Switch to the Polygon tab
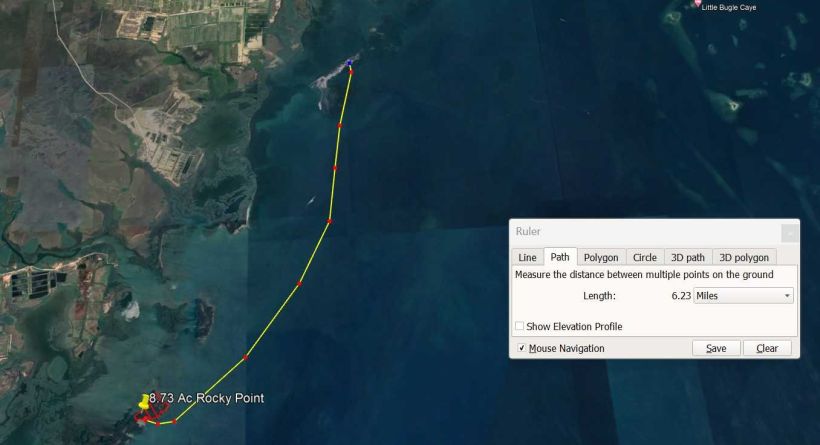The width and height of the screenshot is (820, 445). pos(601,257)
